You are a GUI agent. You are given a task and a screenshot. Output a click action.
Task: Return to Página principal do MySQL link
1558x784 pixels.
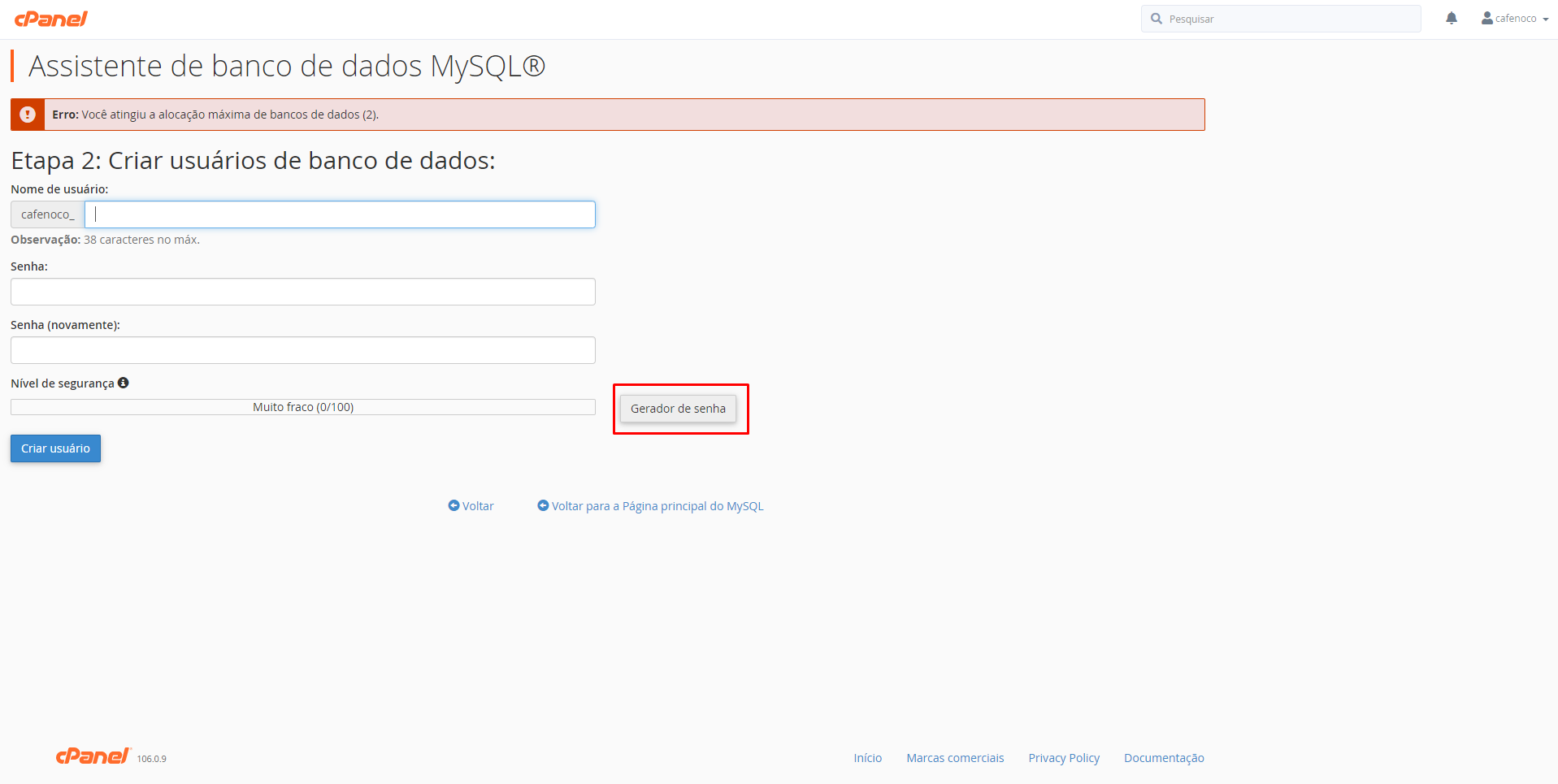tap(657, 506)
